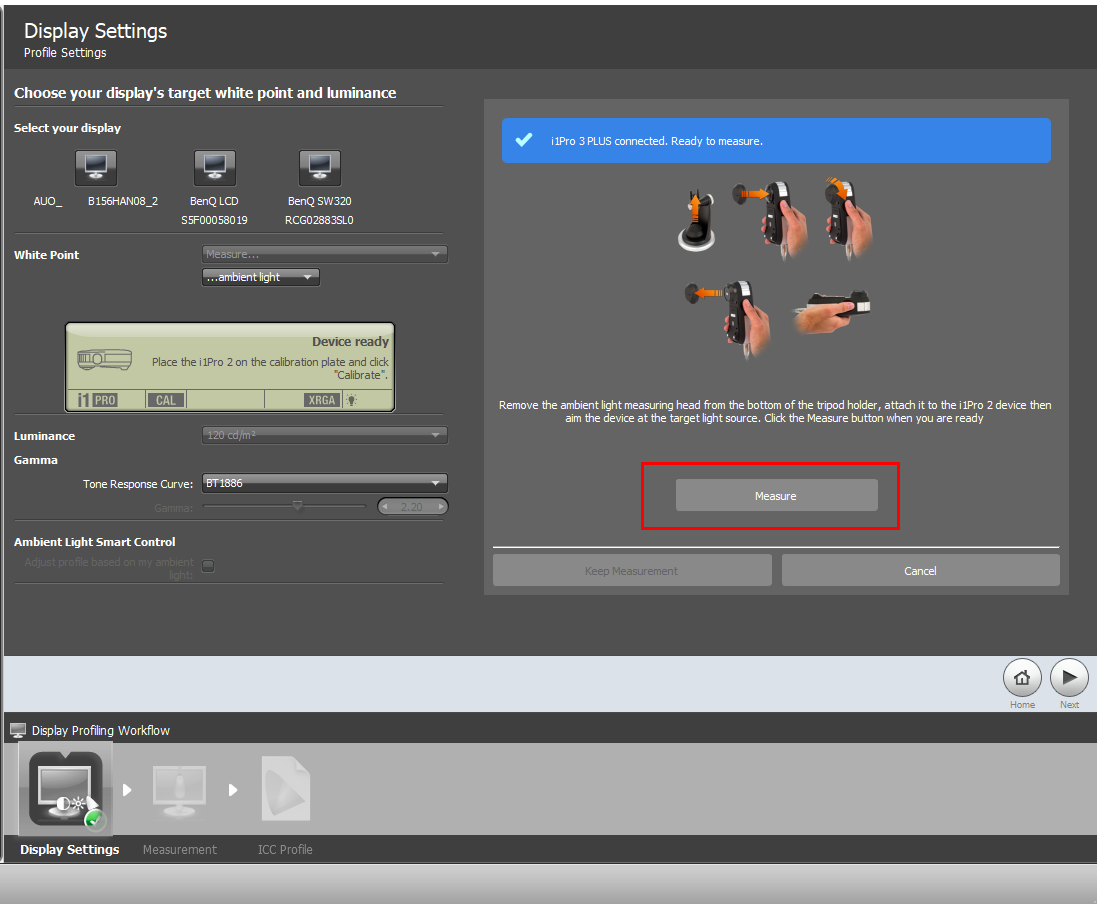Viewport: 1097px width, 904px height.
Task: Click the i1 PRO indicator in device panel
Action: 97,400
